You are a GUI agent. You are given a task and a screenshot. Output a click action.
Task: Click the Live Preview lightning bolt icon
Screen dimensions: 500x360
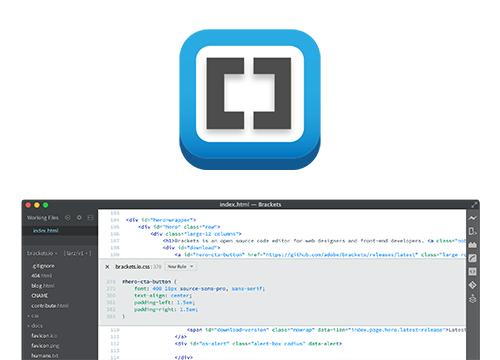[472, 218]
